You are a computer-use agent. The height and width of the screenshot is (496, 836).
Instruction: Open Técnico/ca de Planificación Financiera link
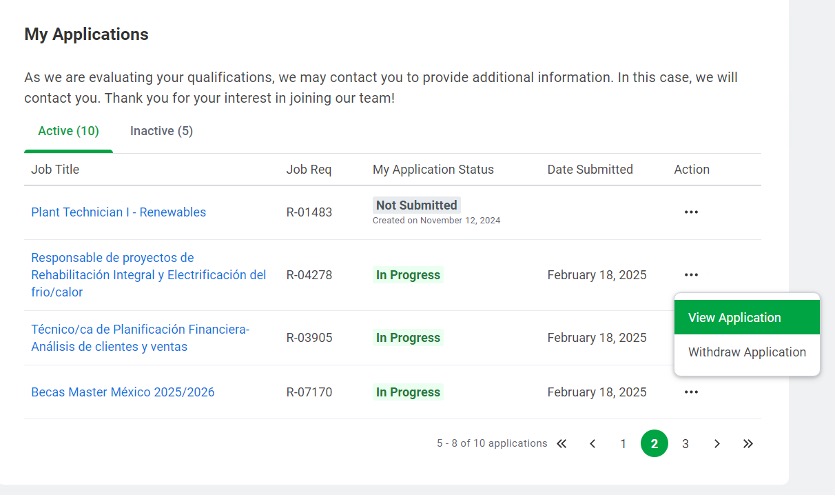140,338
